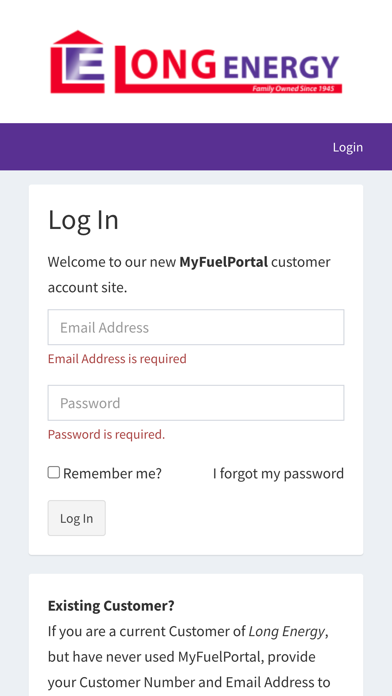Click the Log In page heading
Viewport: 392px width, 696px height.
coord(83,220)
